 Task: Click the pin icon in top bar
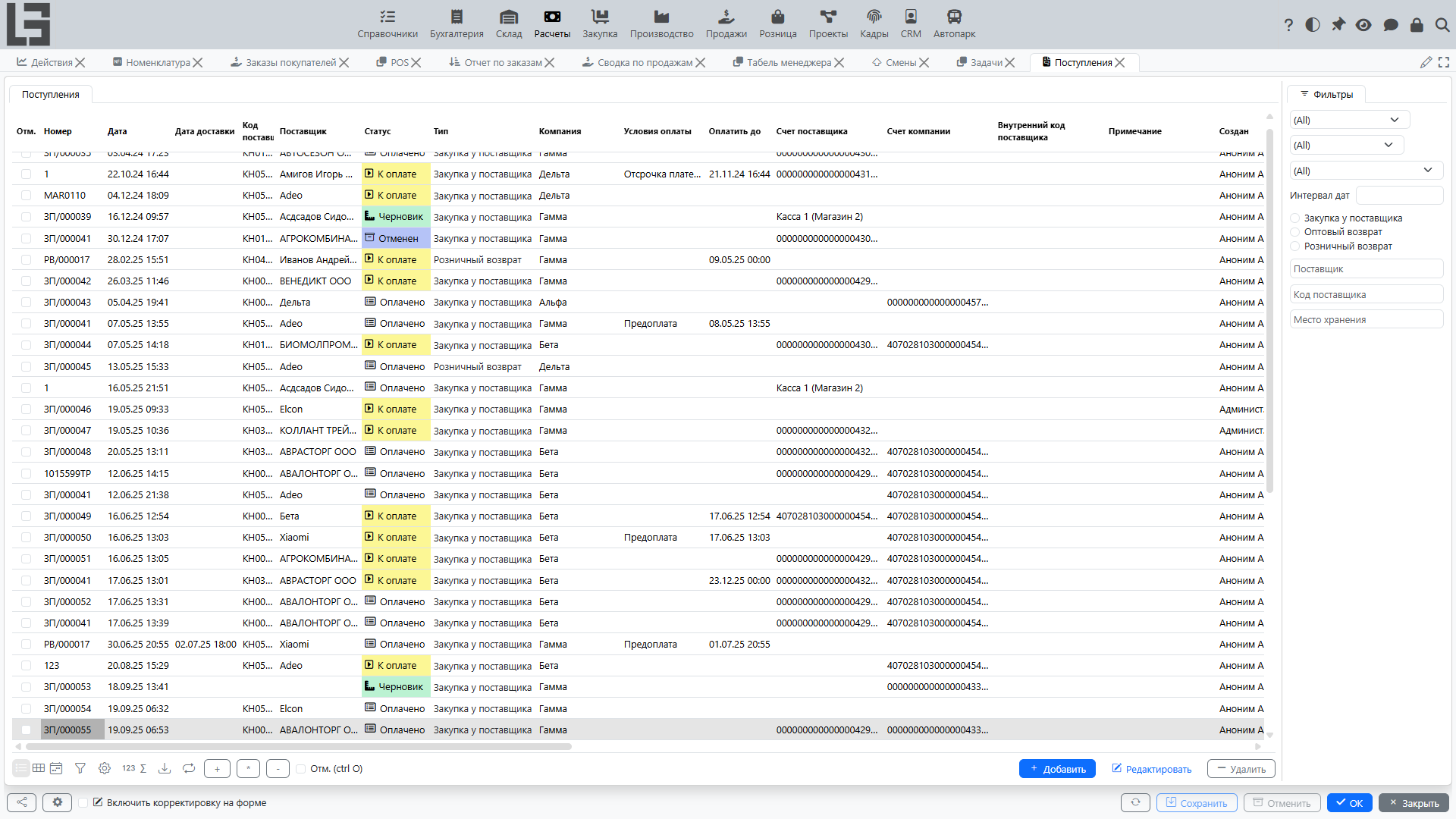click(x=1338, y=25)
